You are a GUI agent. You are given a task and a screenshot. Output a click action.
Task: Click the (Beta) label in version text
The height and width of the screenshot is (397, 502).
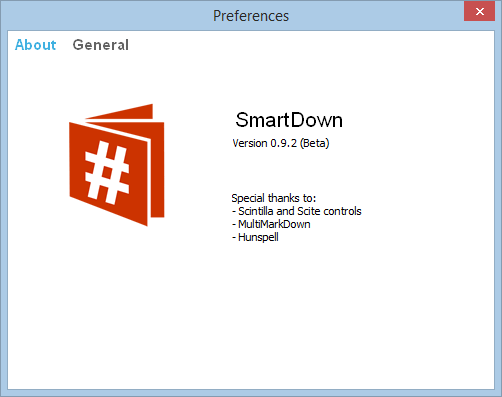(x=315, y=143)
